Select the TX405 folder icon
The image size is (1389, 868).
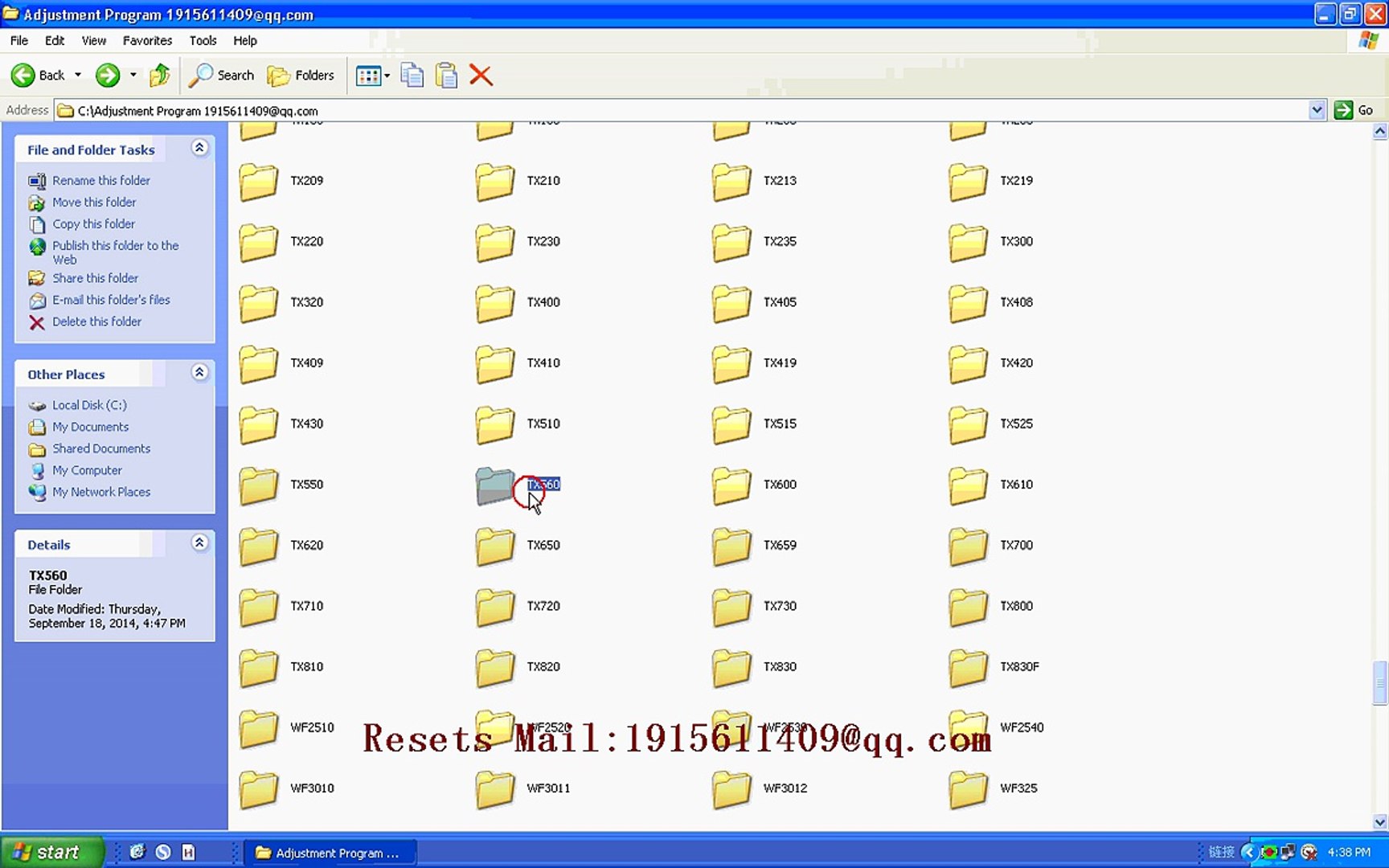[x=731, y=303]
